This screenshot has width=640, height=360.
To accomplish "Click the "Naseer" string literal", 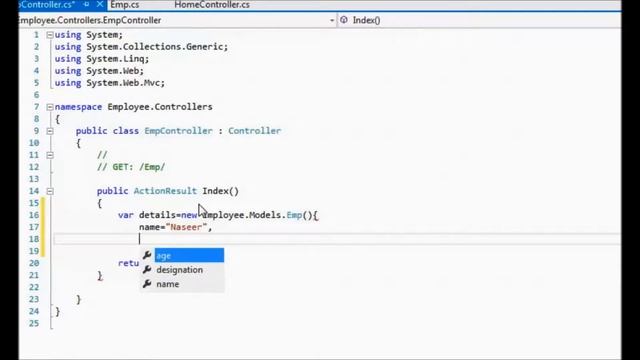I will [186, 227].
